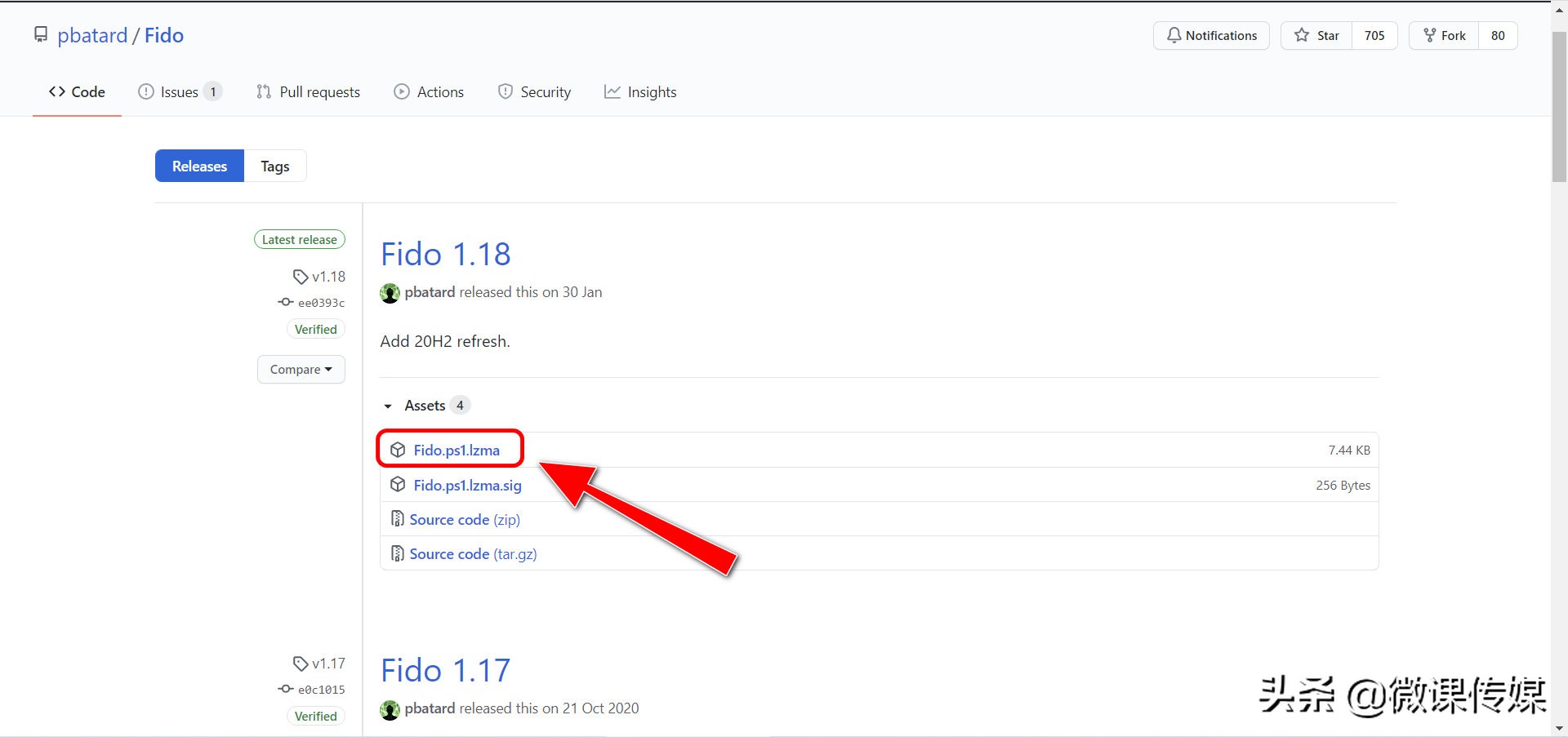Open commit ee0393c
Viewport: 1568px width, 737px height.
pyautogui.click(x=322, y=303)
